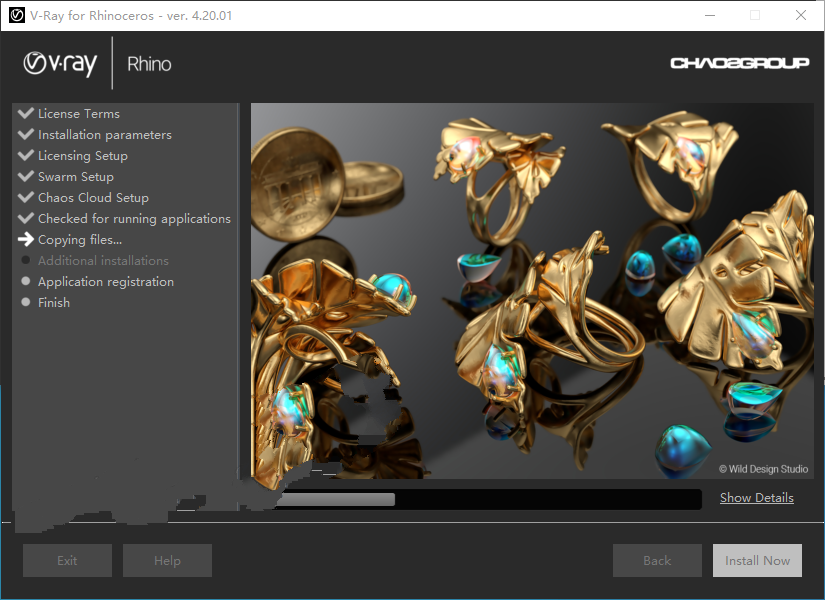The height and width of the screenshot is (600, 825).
Task: Click the bullet beside Application registration
Action: point(25,281)
